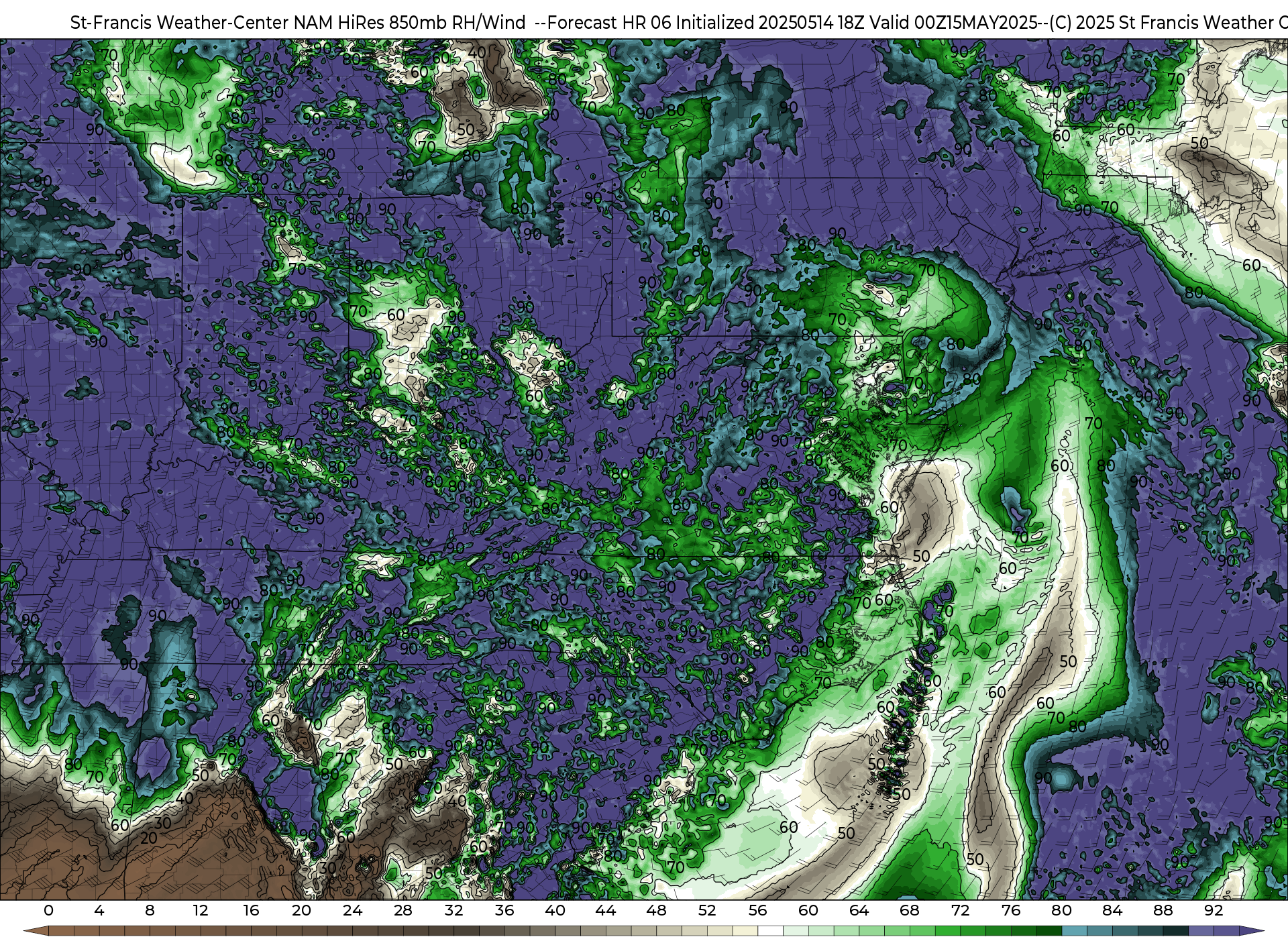Click color bar label '28'

click(x=403, y=910)
